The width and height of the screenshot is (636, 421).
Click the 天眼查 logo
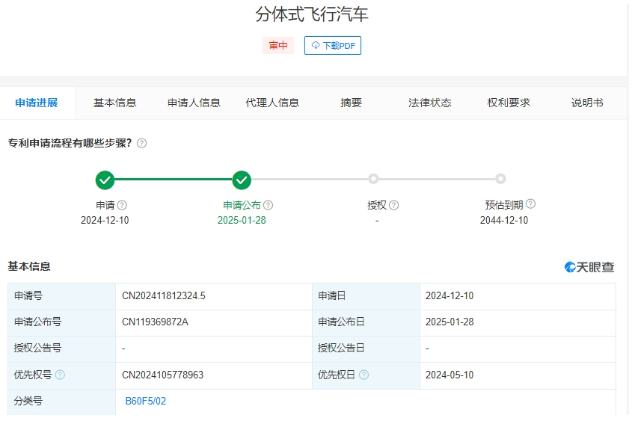[589, 267]
